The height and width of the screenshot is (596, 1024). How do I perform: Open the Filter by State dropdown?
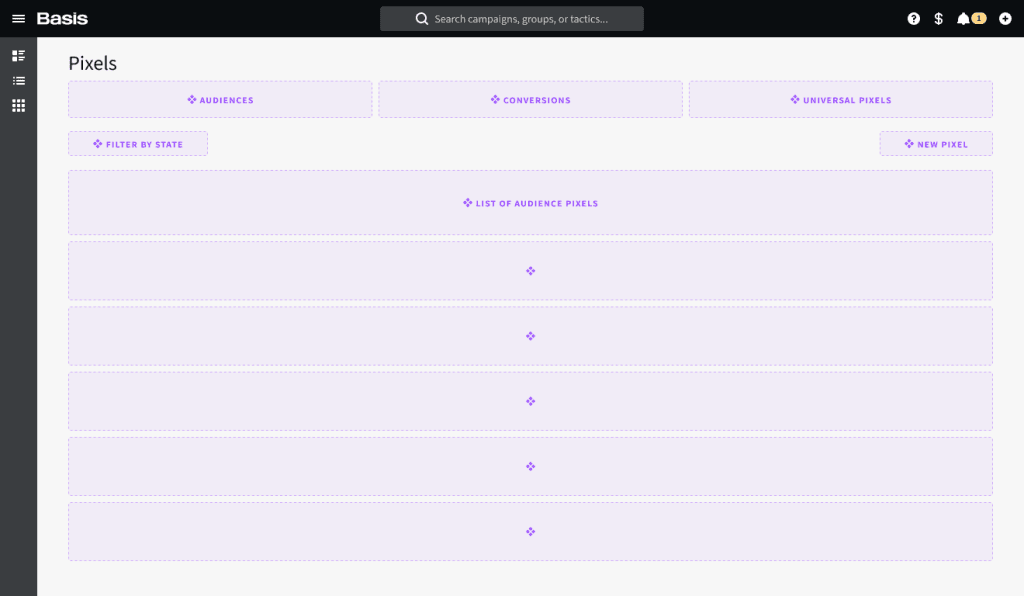[x=138, y=144]
